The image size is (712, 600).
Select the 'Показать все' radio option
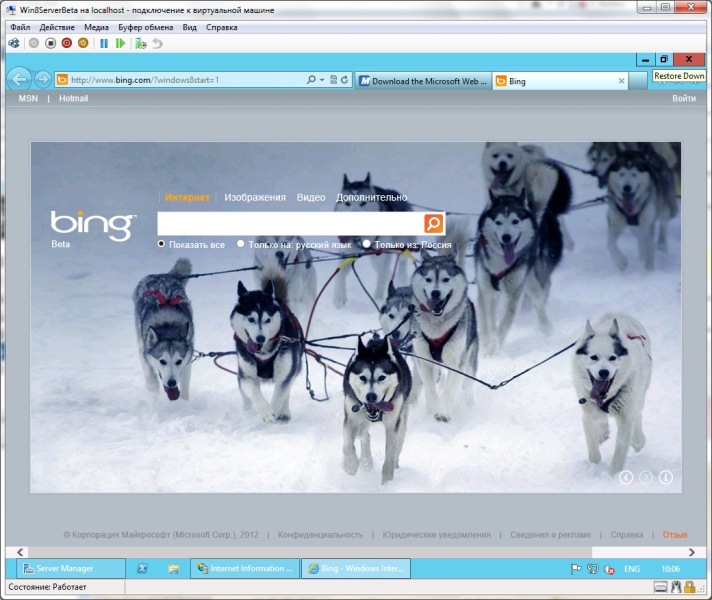click(x=162, y=244)
